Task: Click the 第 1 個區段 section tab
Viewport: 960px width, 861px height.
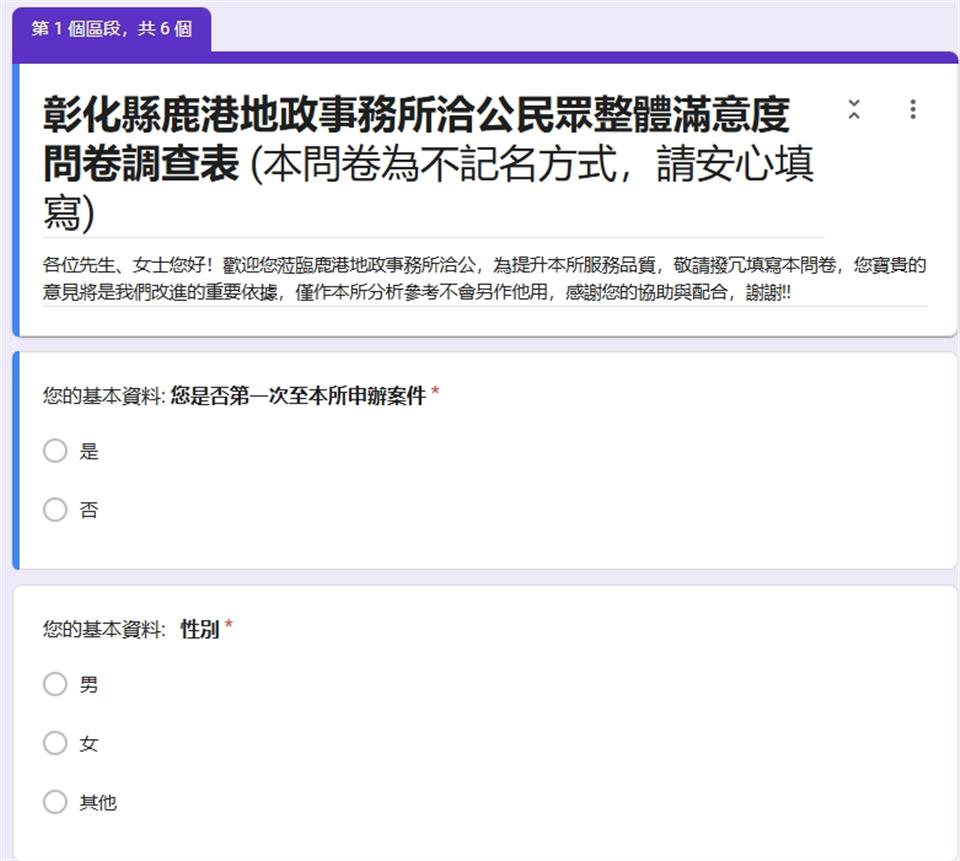Action: tap(111, 29)
